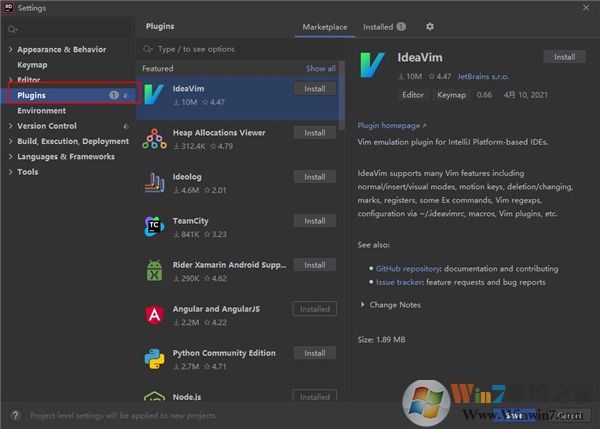
Task: Click the help question mark icon
Action: point(13,413)
